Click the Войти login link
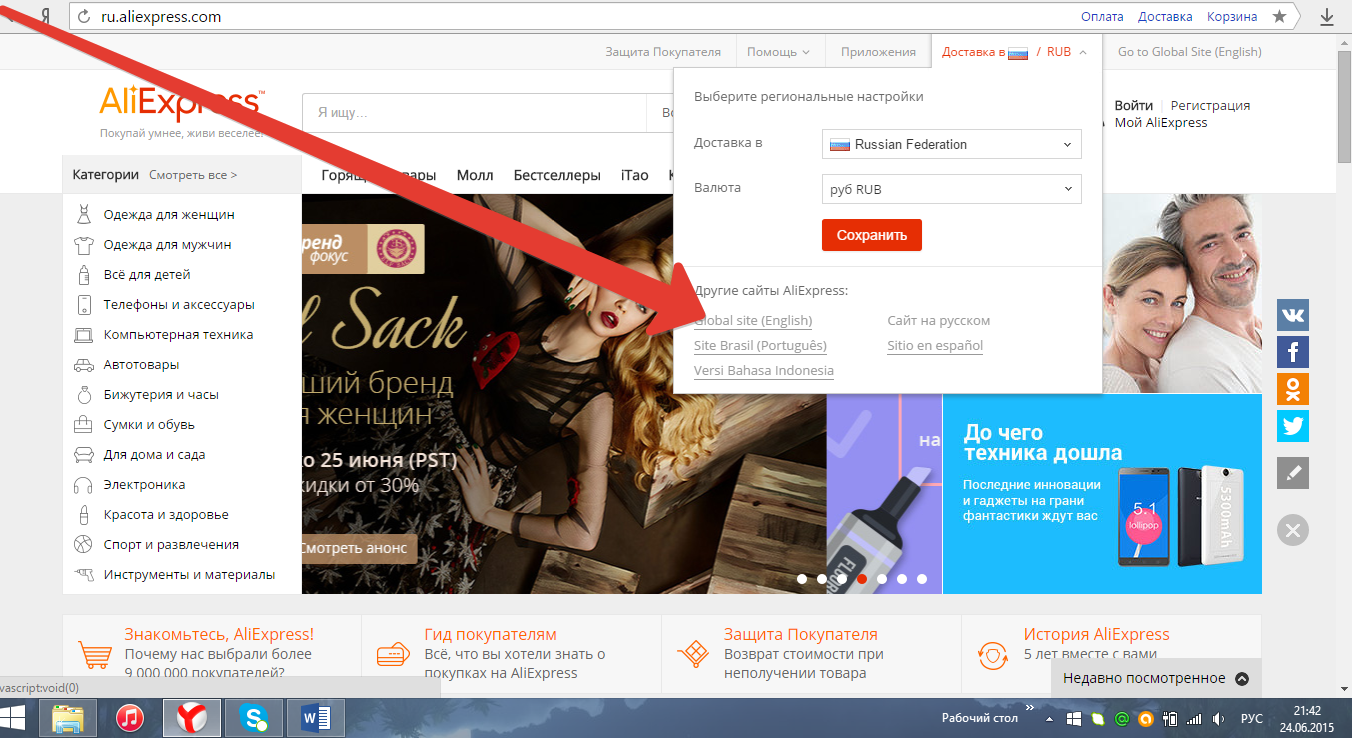 point(1134,105)
